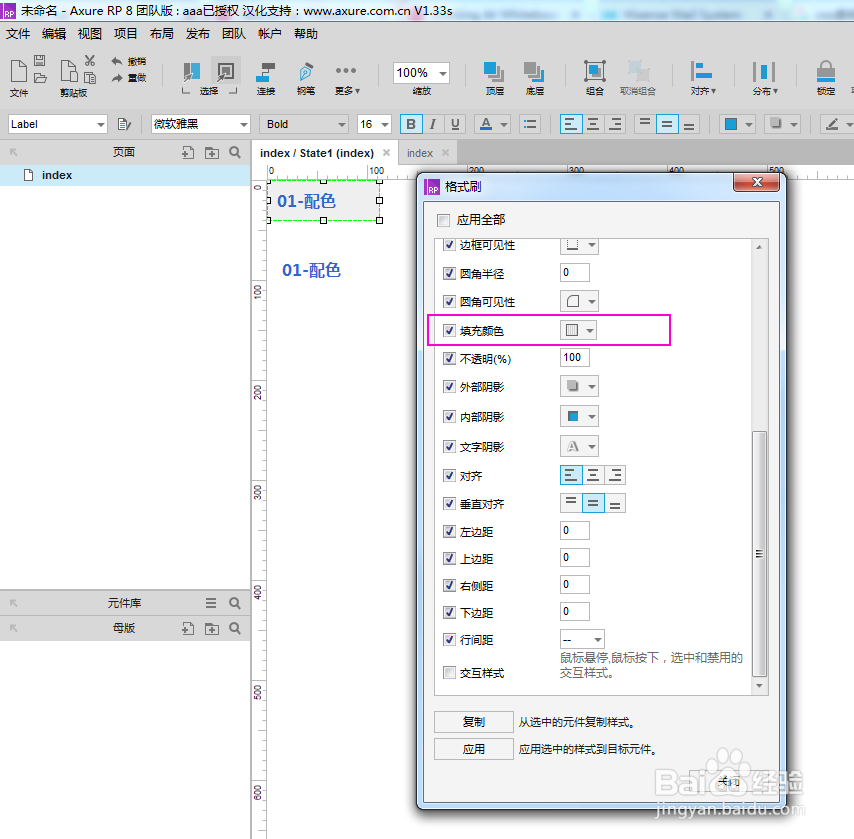Open the More (更多) tools menu
Viewport: 854px width, 839px height.
(346, 77)
